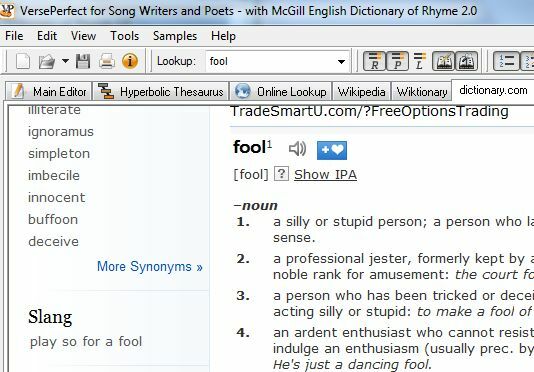Open the Lookup history dropdown arrow
534x372 pixels.
(x=341, y=62)
